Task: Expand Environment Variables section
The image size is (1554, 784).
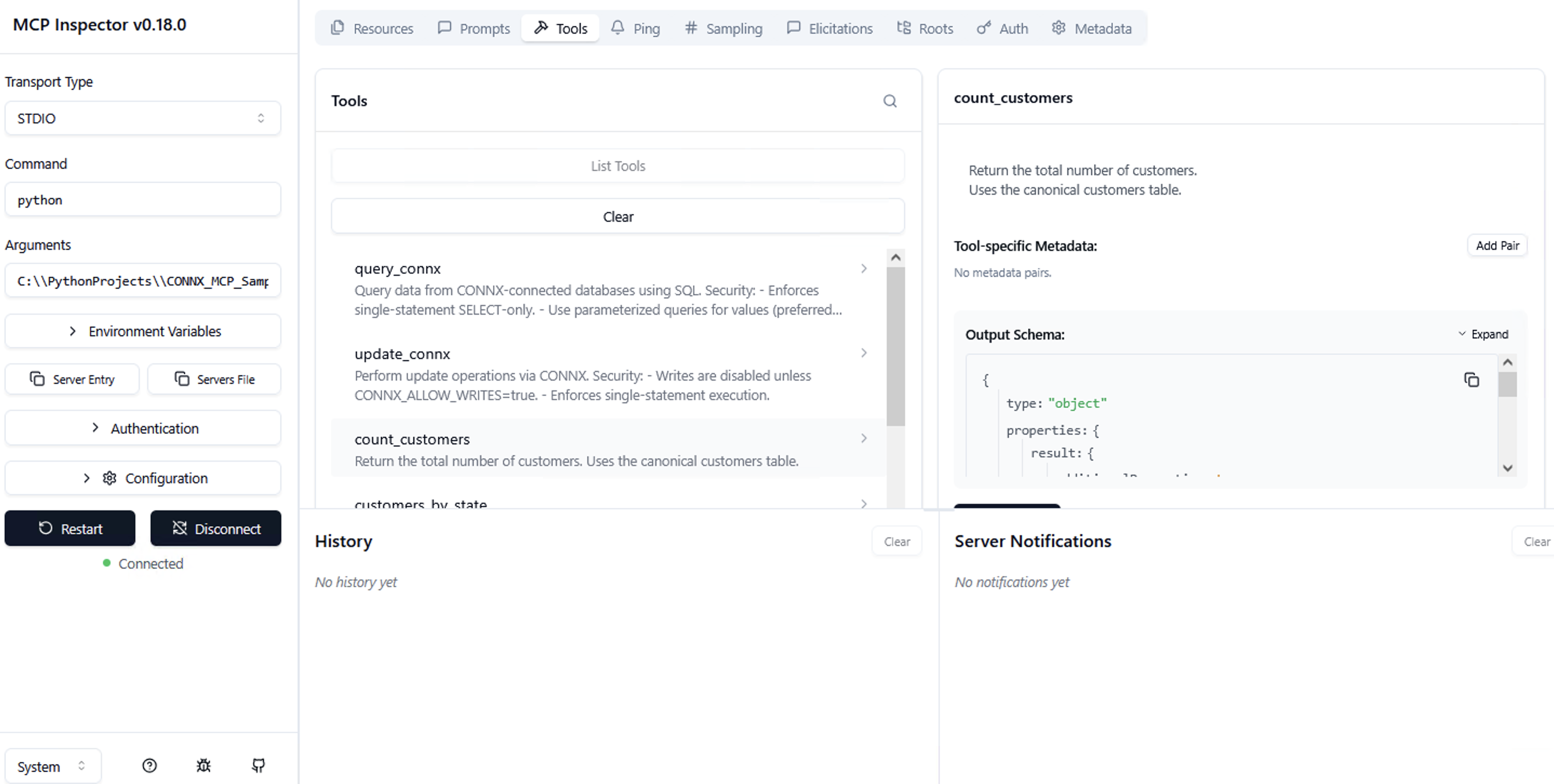Action: click(143, 331)
